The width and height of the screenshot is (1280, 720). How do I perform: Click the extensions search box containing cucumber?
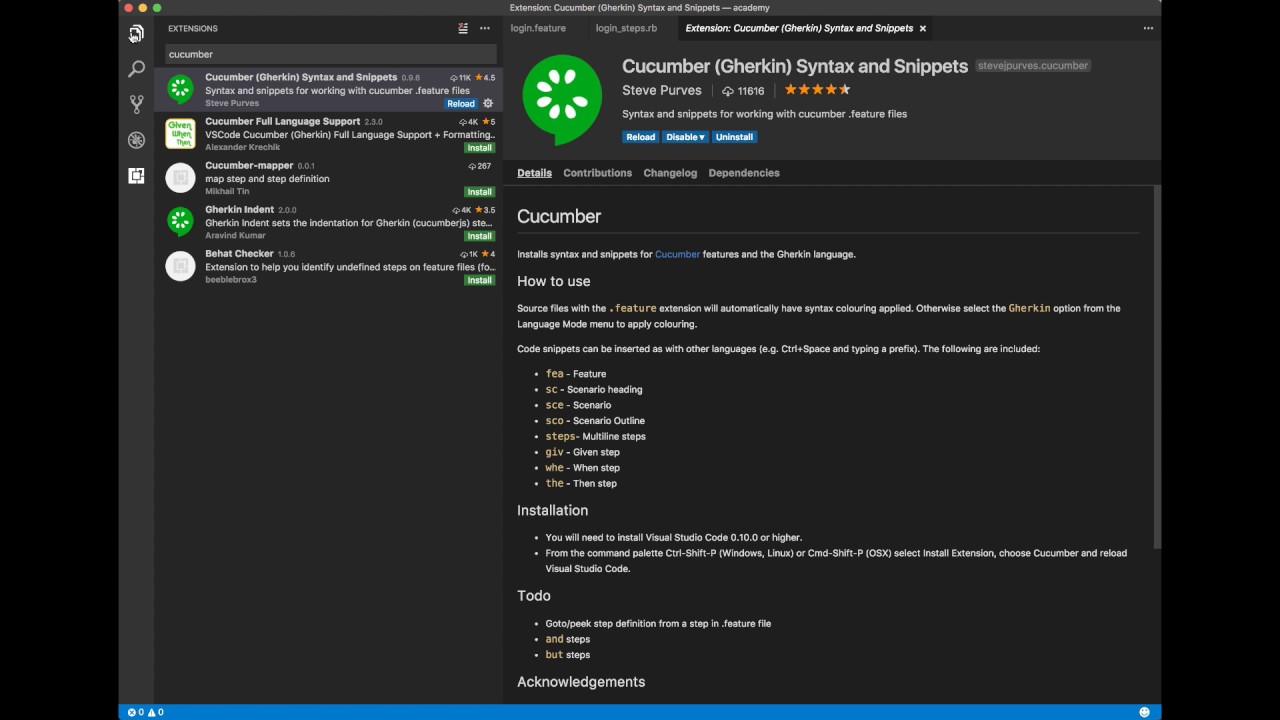(x=330, y=54)
